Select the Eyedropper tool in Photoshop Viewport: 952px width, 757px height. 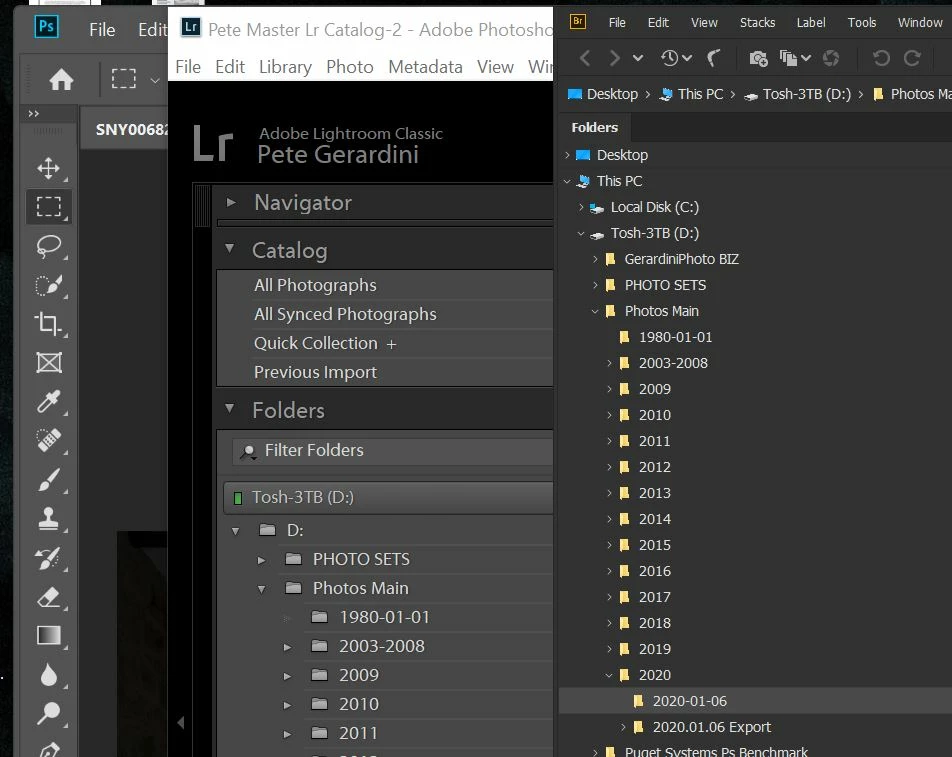(x=49, y=401)
